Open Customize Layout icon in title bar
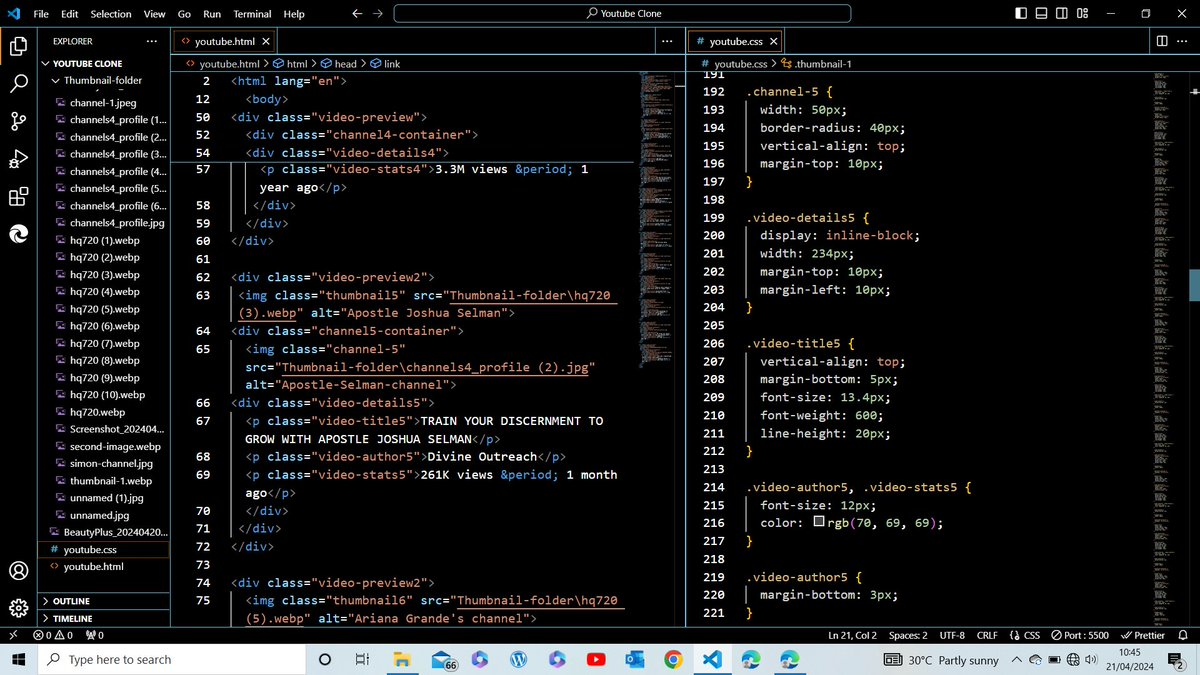Screen dimensions: 1200x675 [1083, 14]
